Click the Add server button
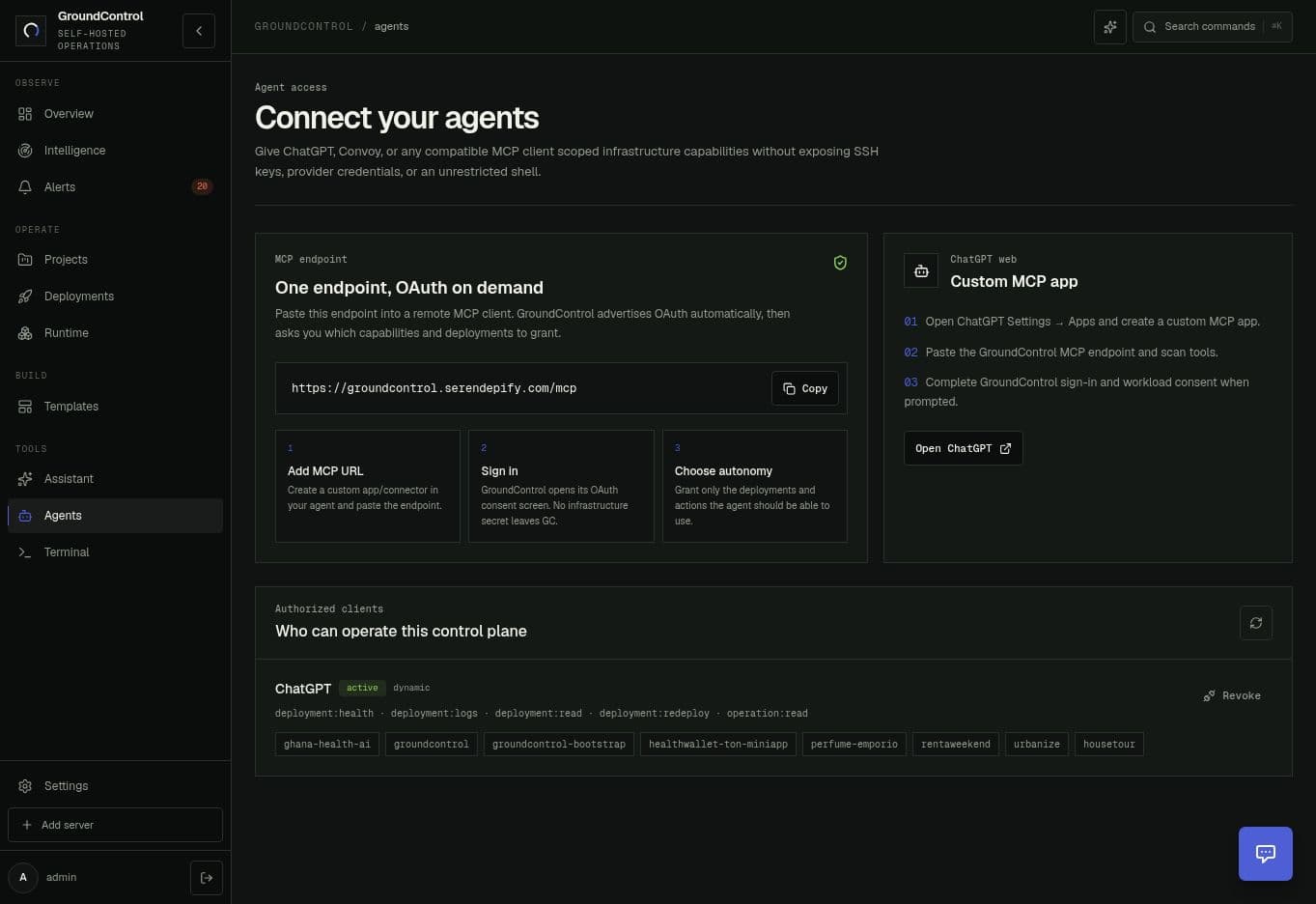Image resolution: width=1316 pixels, height=904 pixels. click(x=115, y=825)
